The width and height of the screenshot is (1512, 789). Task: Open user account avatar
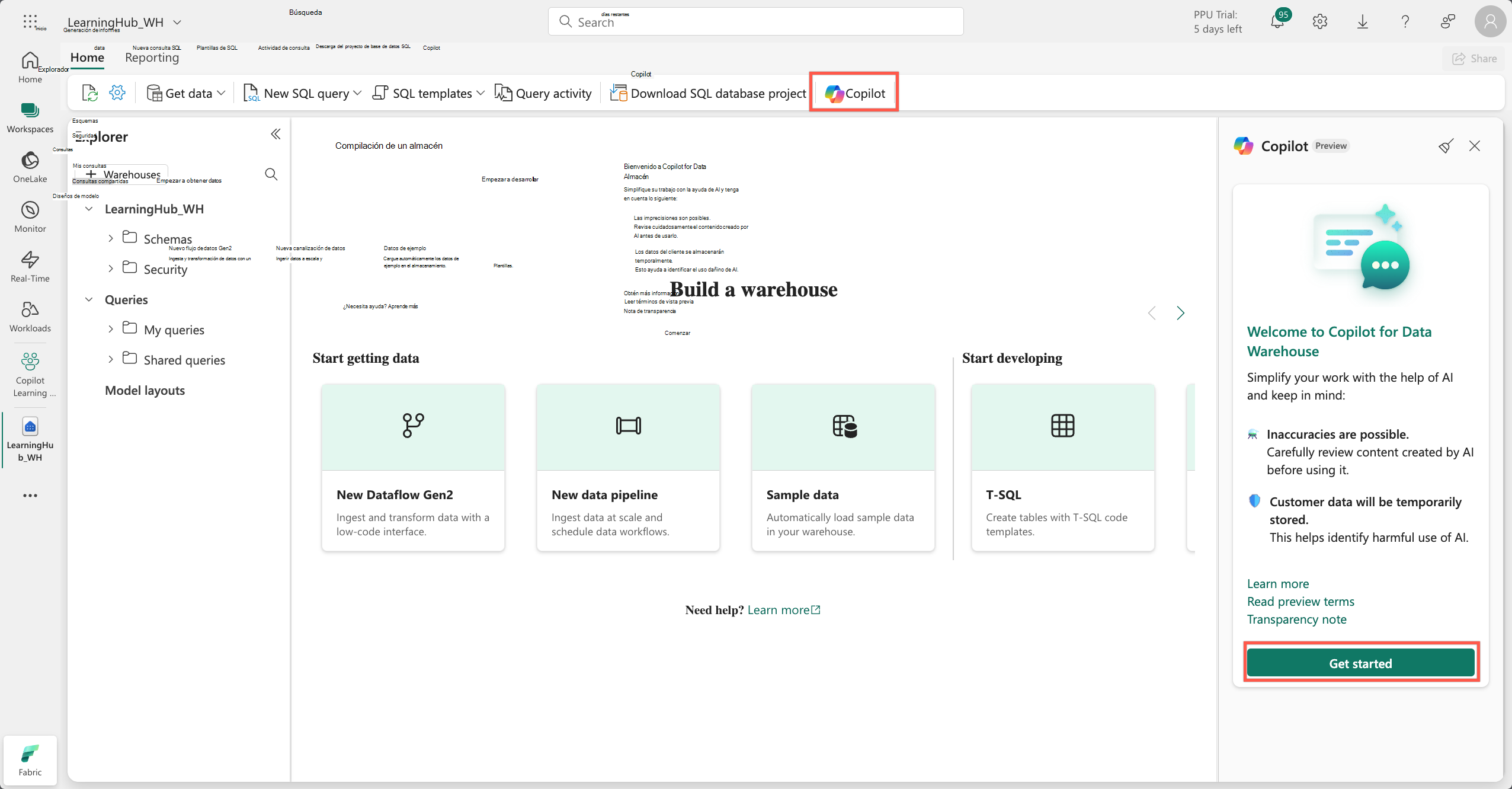pyautogui.click(x=1490, y=22)
